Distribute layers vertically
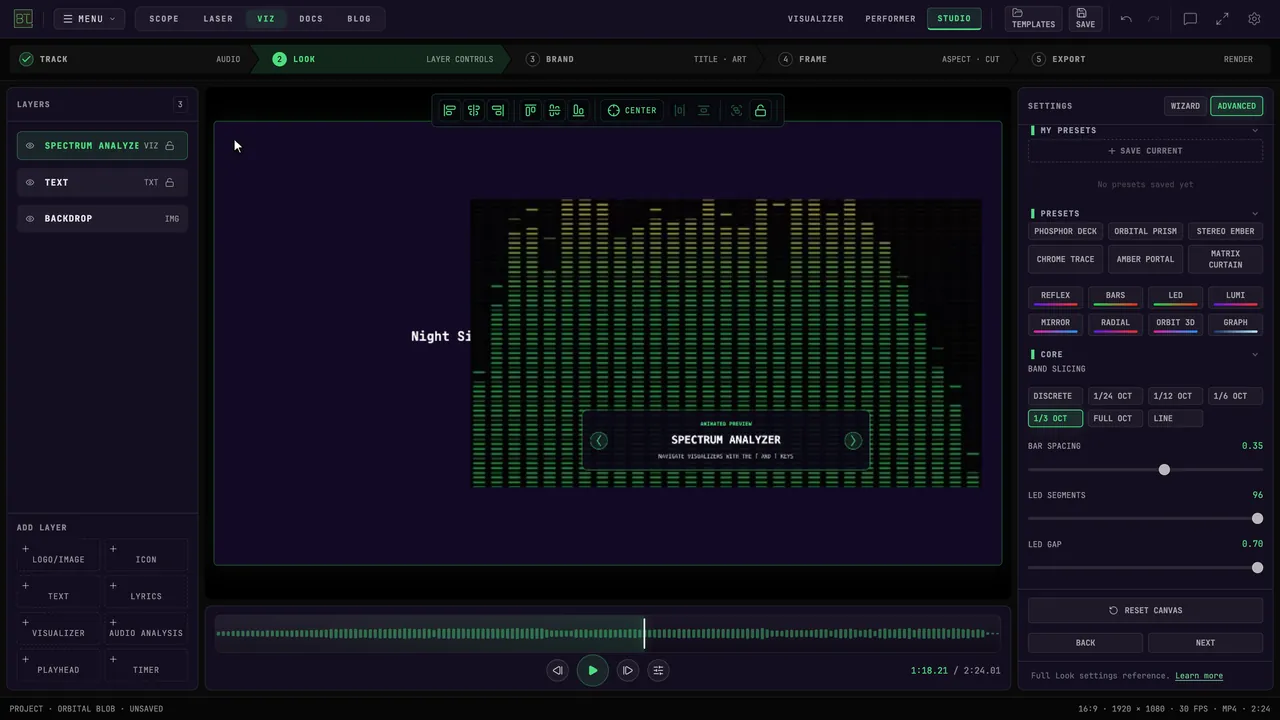1280x720 pixels. (x=704, y=110)
